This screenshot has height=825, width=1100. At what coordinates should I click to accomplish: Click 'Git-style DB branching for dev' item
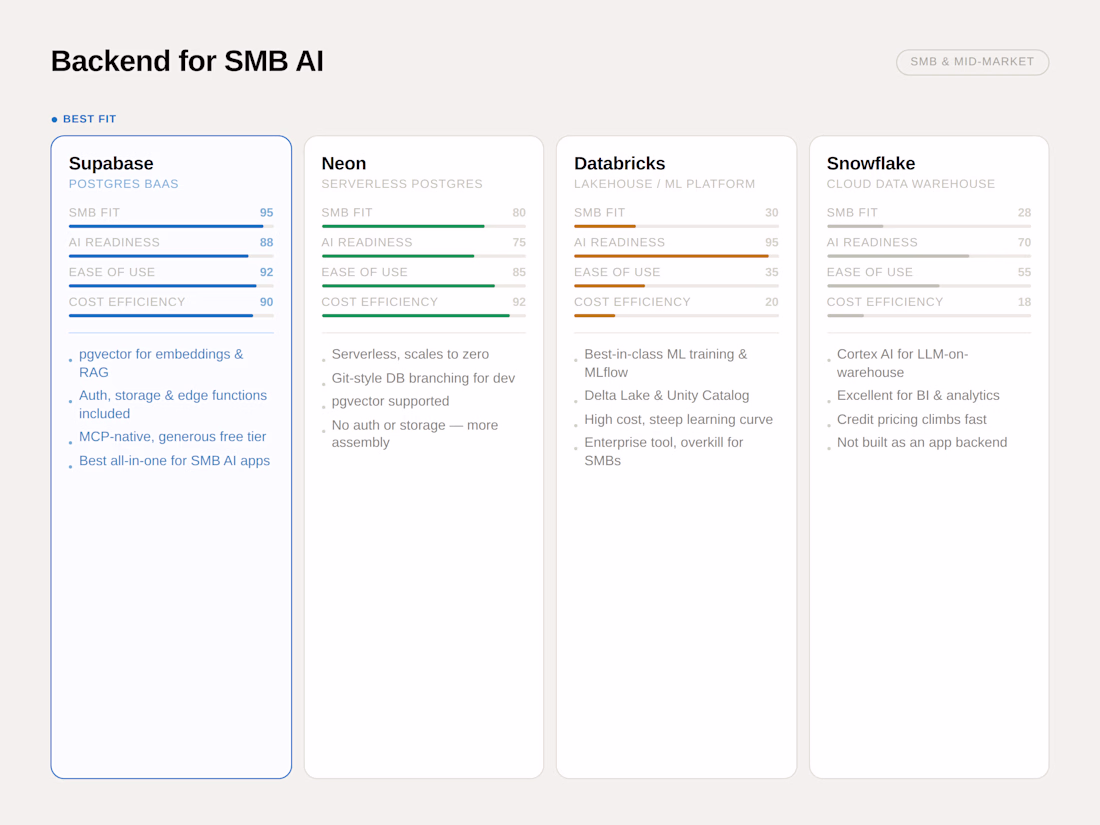(423, 378)
